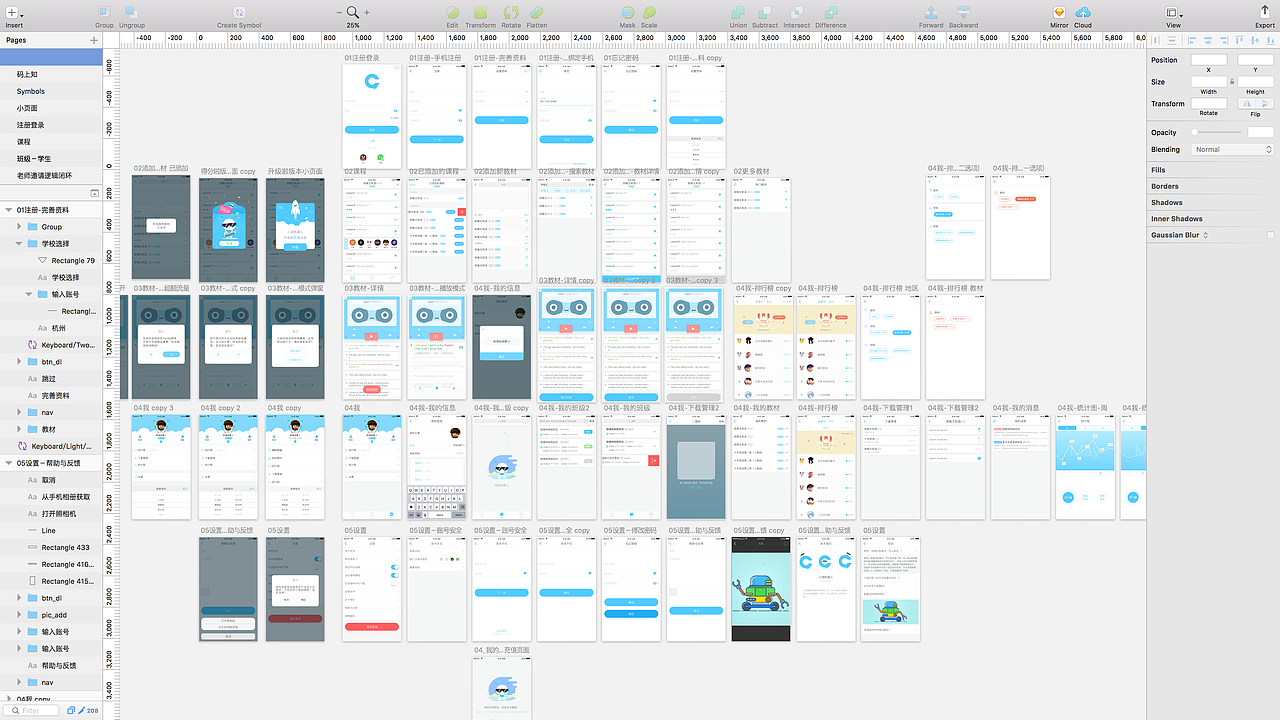Collapse the 05设置－帮助与反馈 artboard
The image size is (1280, 720).
8,463
